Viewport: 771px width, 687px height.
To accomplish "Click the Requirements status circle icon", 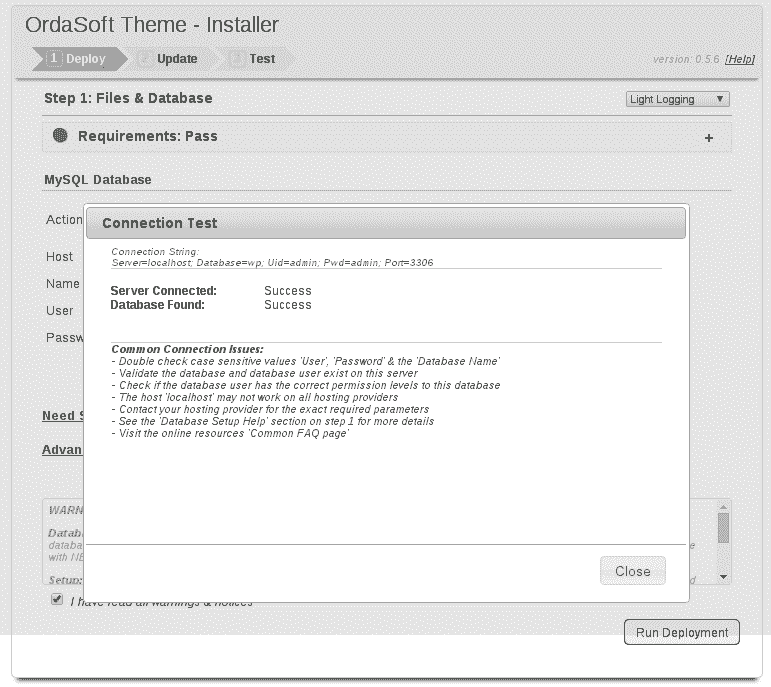I will [x=60, y=136].
